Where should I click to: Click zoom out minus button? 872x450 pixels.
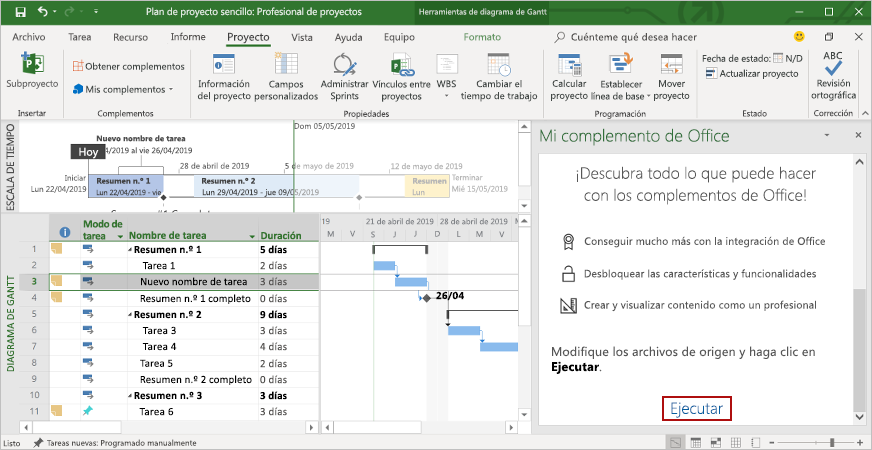point(770,443)
